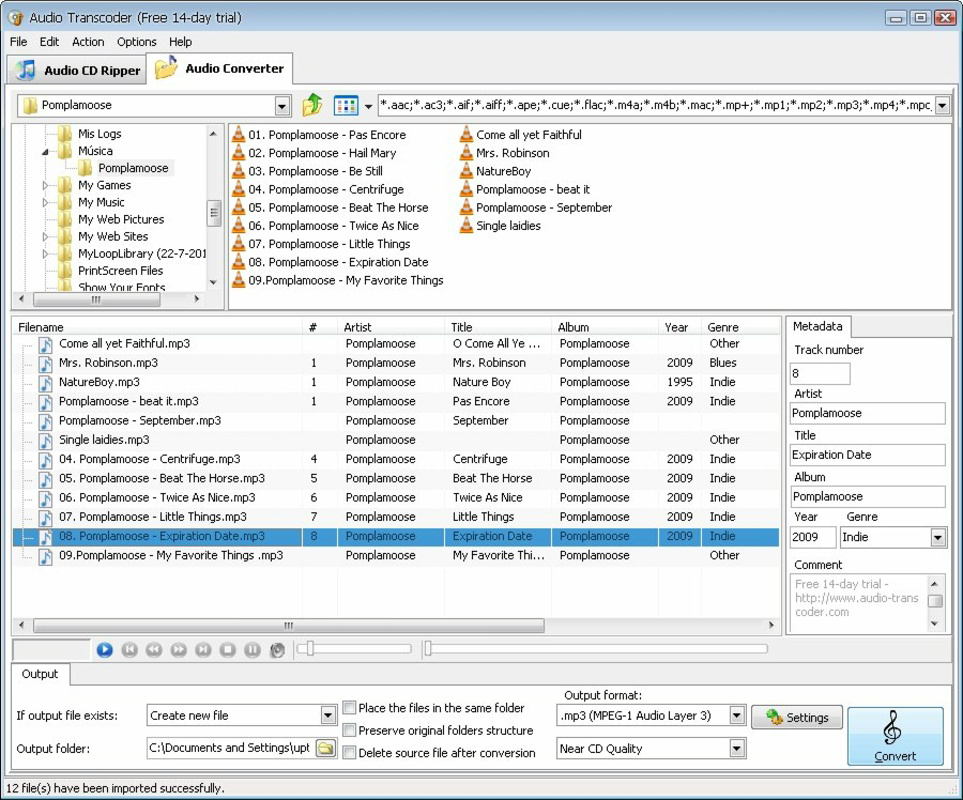Select the Audio Converter tab
This screenshot has height=800, width=963.
(x=220, y=68)
